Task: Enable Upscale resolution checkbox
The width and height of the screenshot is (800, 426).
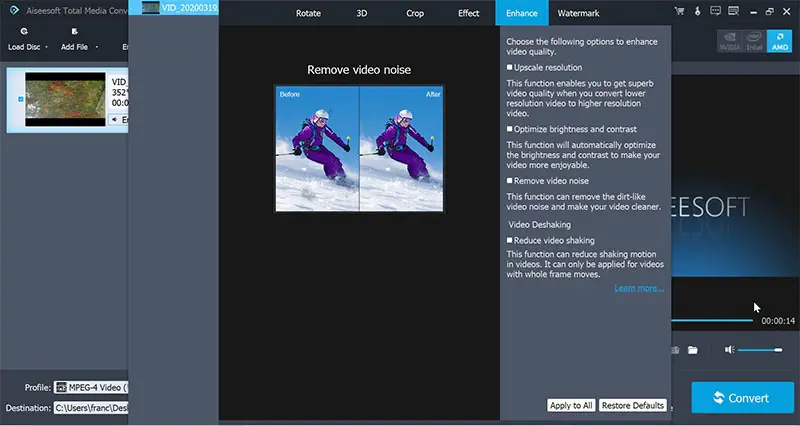Action: click(509, 67)
